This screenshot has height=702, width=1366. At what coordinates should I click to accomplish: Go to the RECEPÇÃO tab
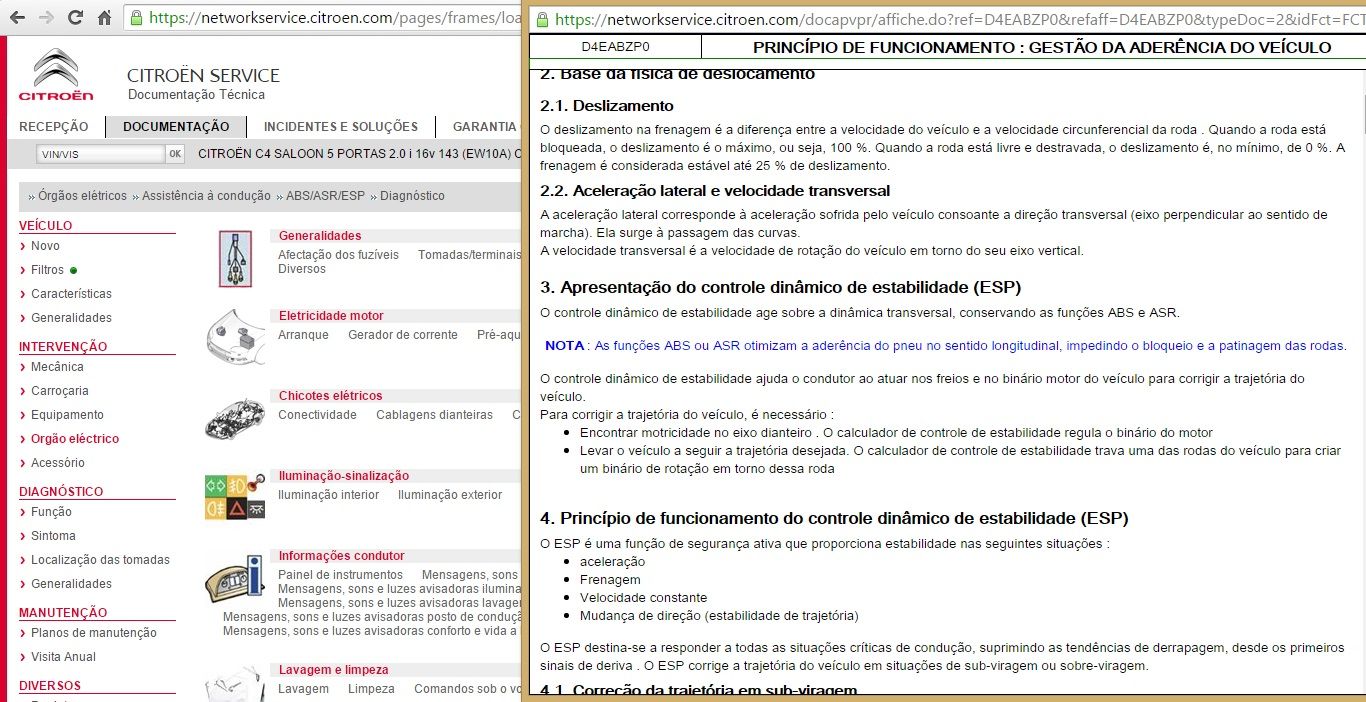pos(54,127)
